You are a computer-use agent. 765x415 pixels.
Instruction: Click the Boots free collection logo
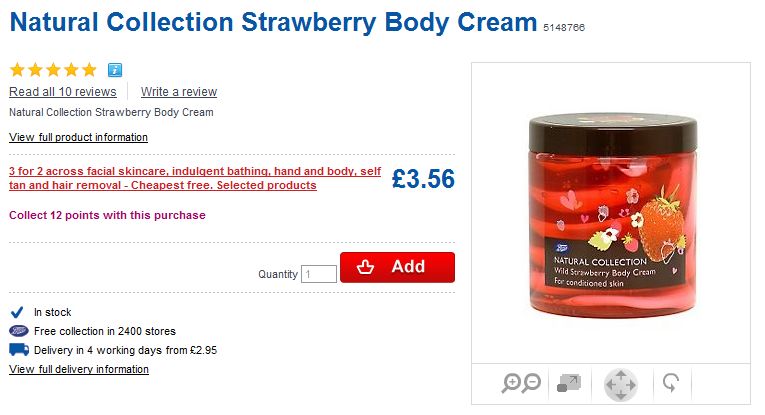click(18, 331)
